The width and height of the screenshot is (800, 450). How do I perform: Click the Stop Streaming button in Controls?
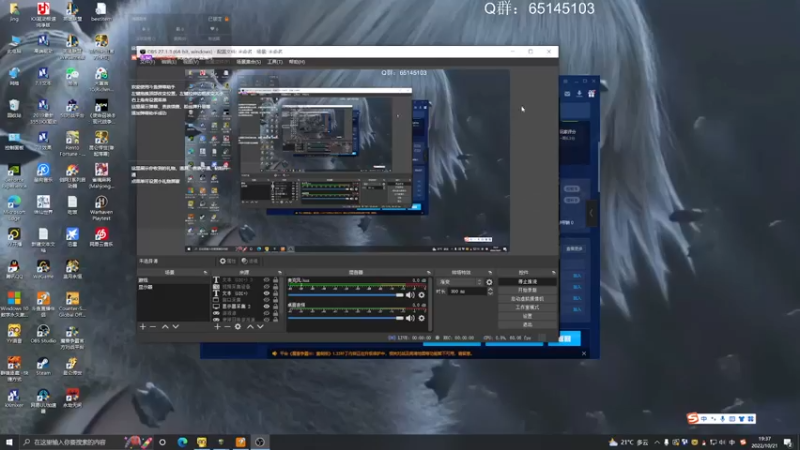pos(527,281)
